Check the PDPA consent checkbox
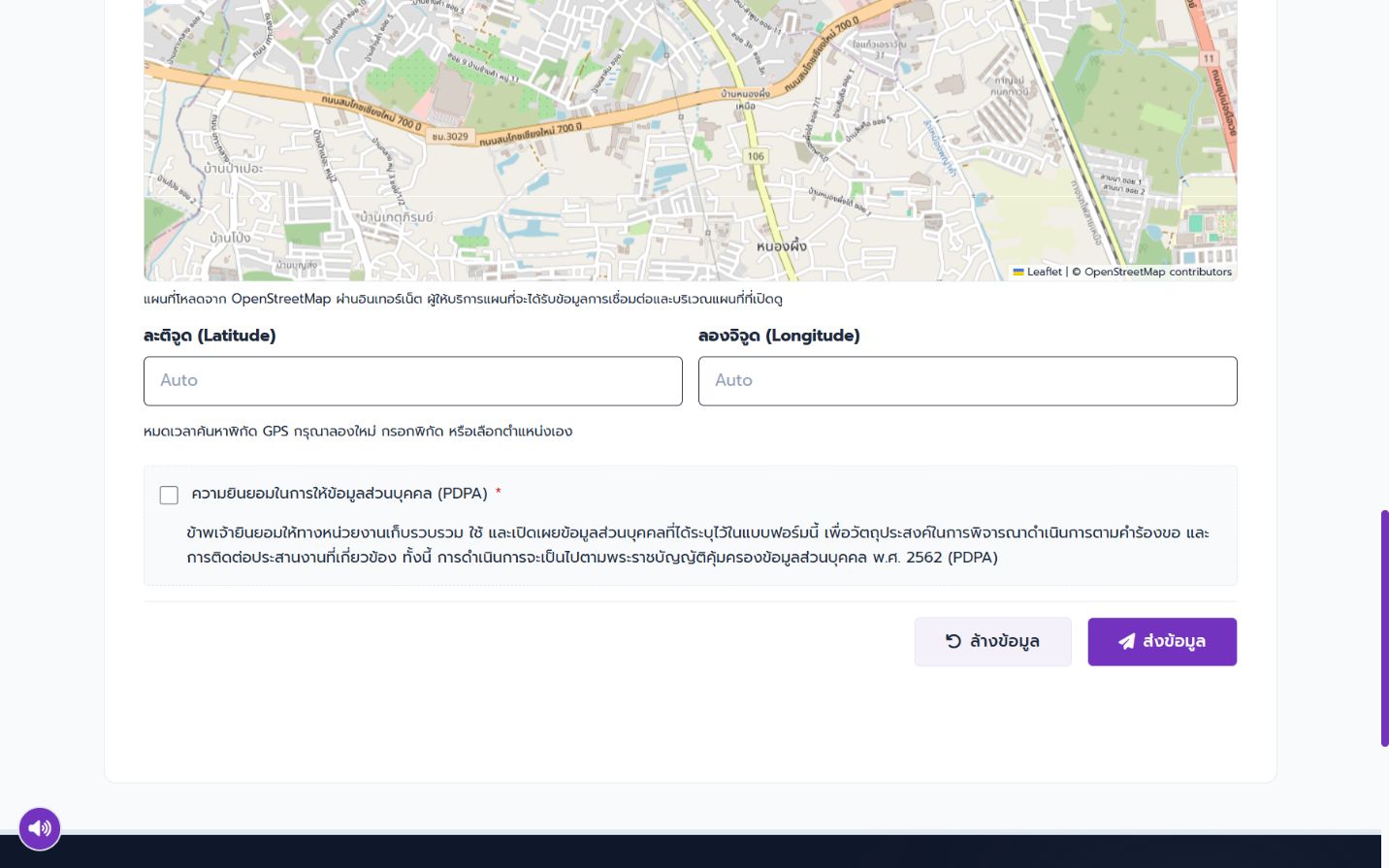Image resolution: width=1389 pixels, height=868 pixels. pyautogui.click(x=169, y=495)
